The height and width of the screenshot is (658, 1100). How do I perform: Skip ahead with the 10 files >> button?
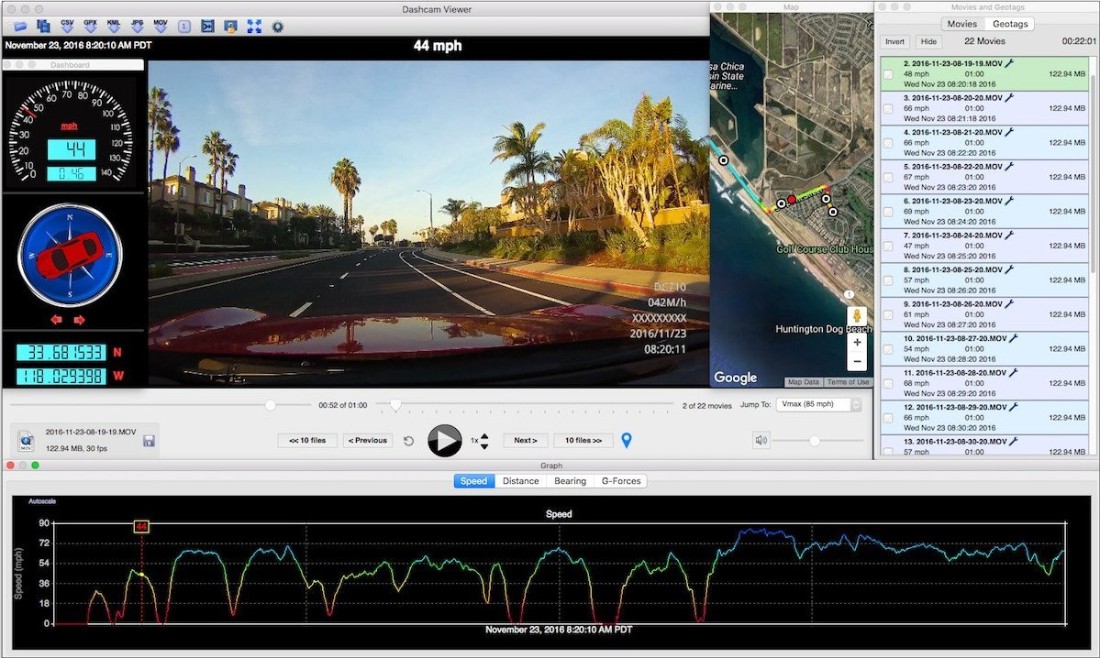click(x=583, y=440)
